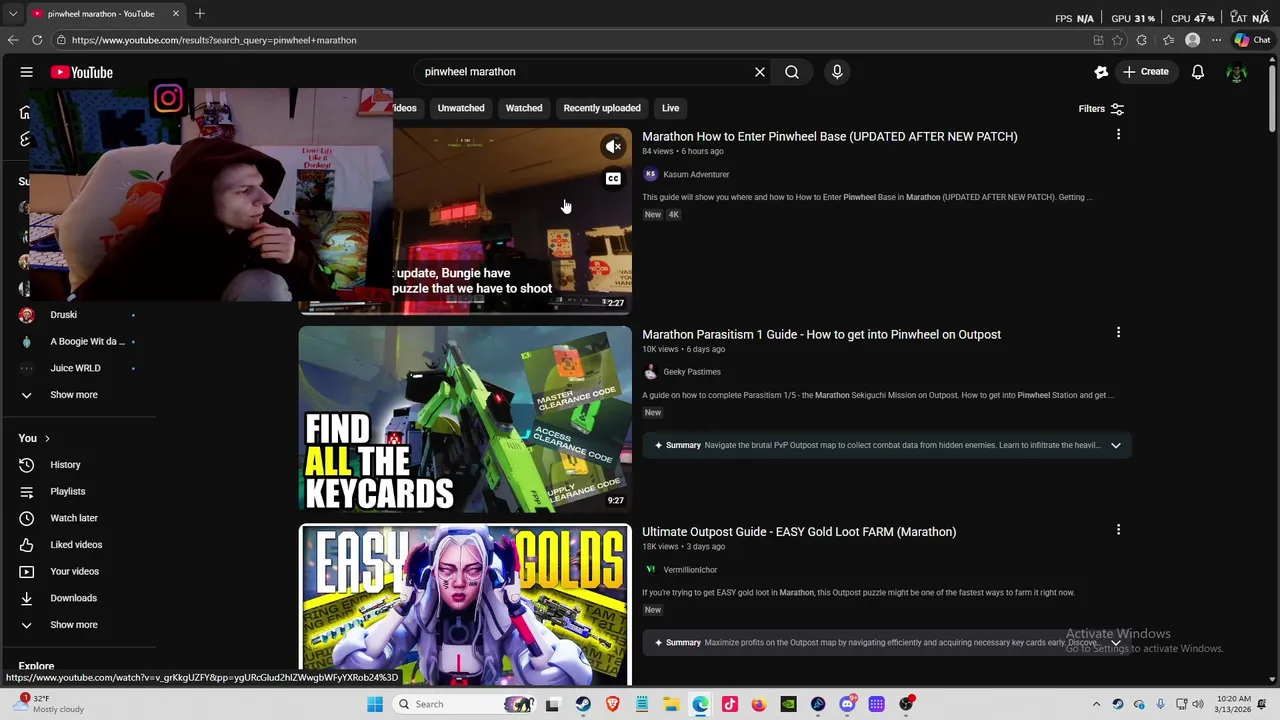Clear the search query with the X
Viewport: 1280px width, 720px height.
pos(760,72)
